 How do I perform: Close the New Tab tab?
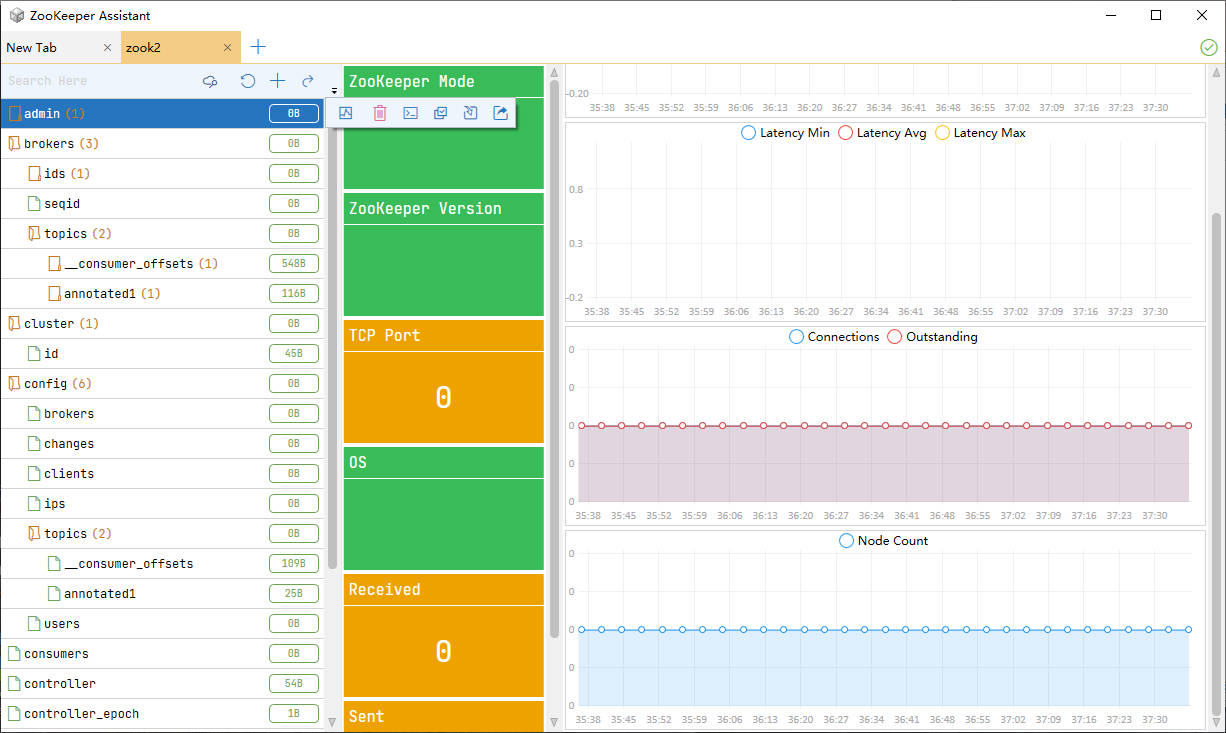pyautogui.click(x=108, y=48)
